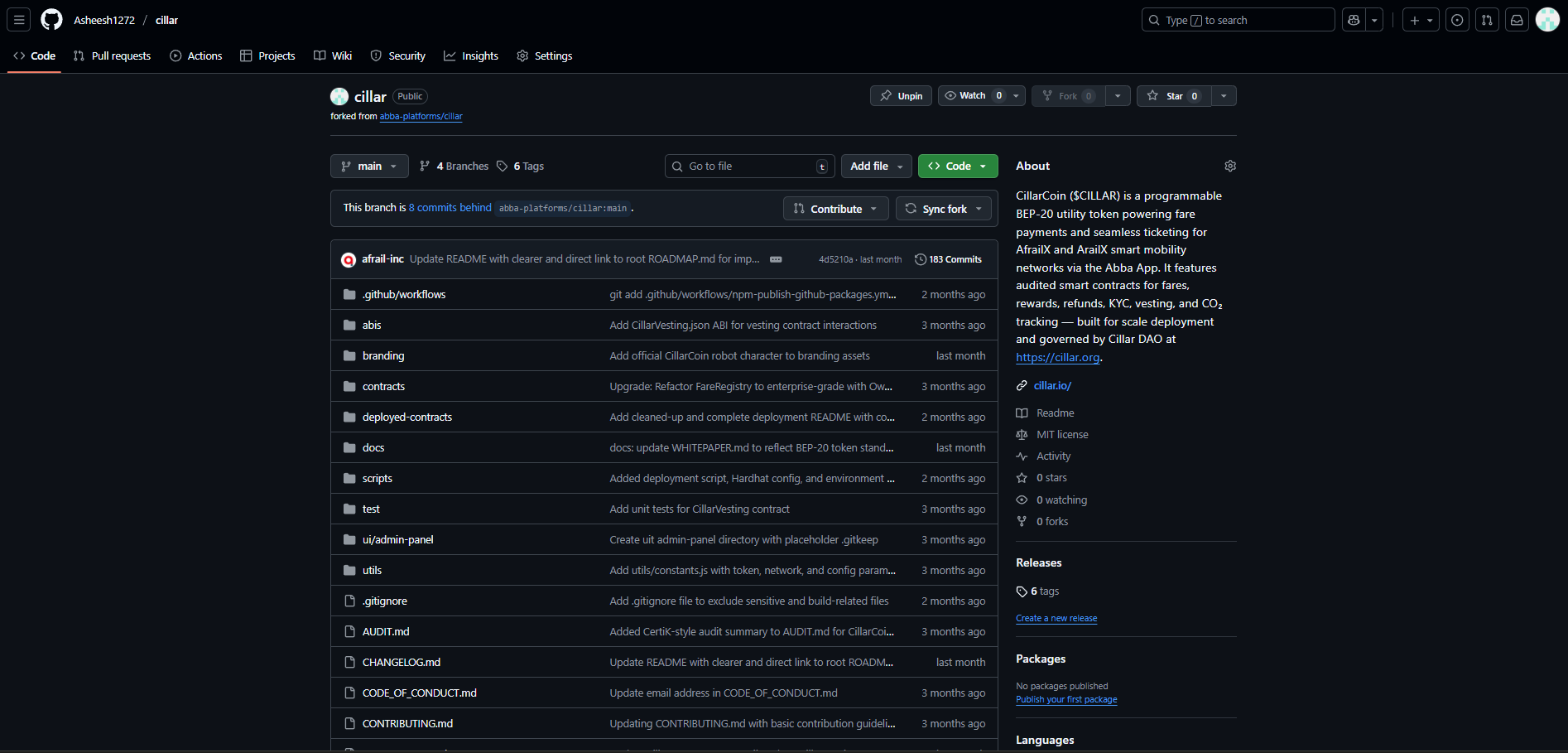The width and height of the screenshot is (1568, 753).
Task: Open the .github/workflows folder
Action: (x=404, y=294)
